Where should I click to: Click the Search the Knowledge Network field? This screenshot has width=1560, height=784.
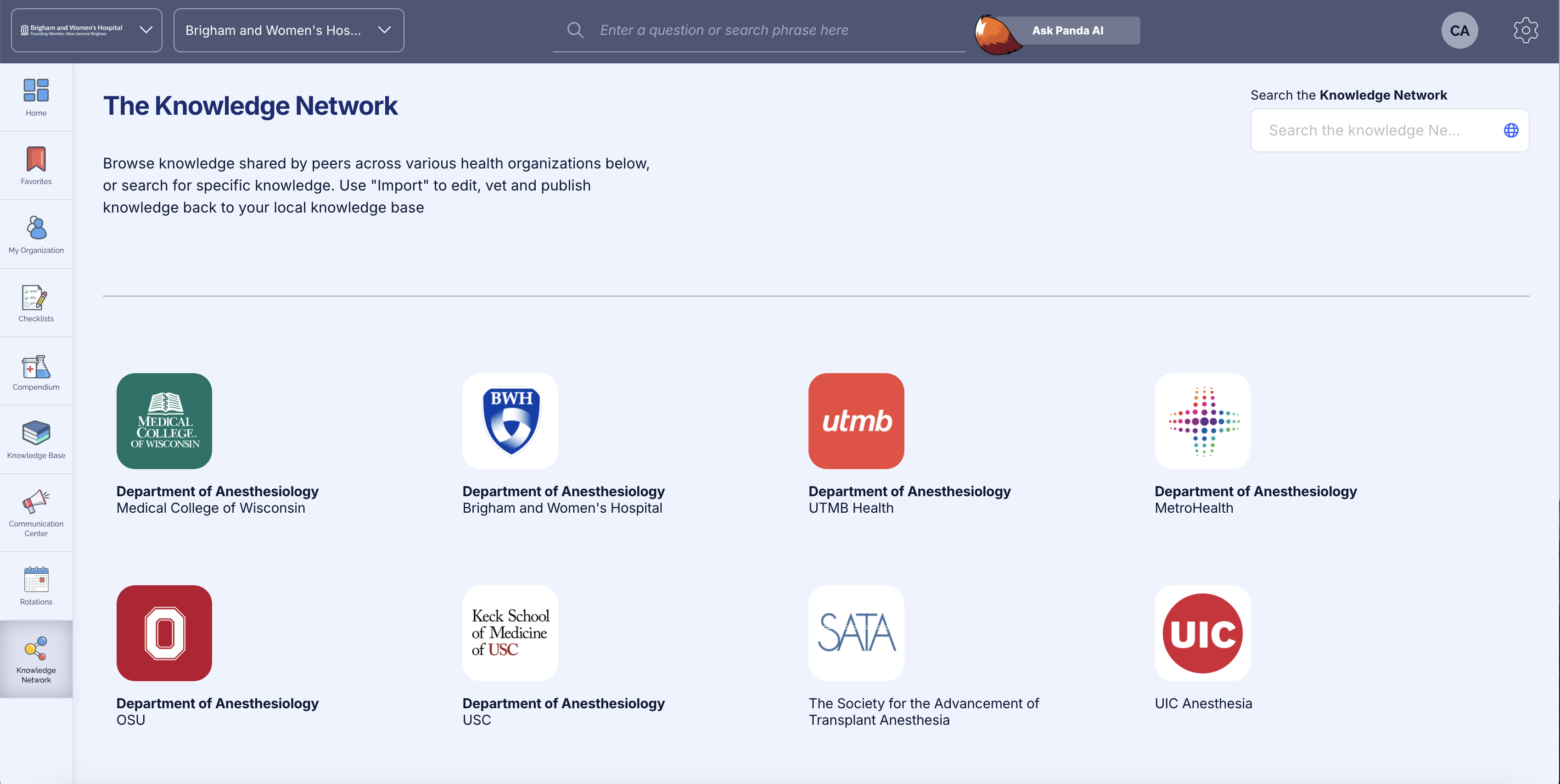[1389, 130]
